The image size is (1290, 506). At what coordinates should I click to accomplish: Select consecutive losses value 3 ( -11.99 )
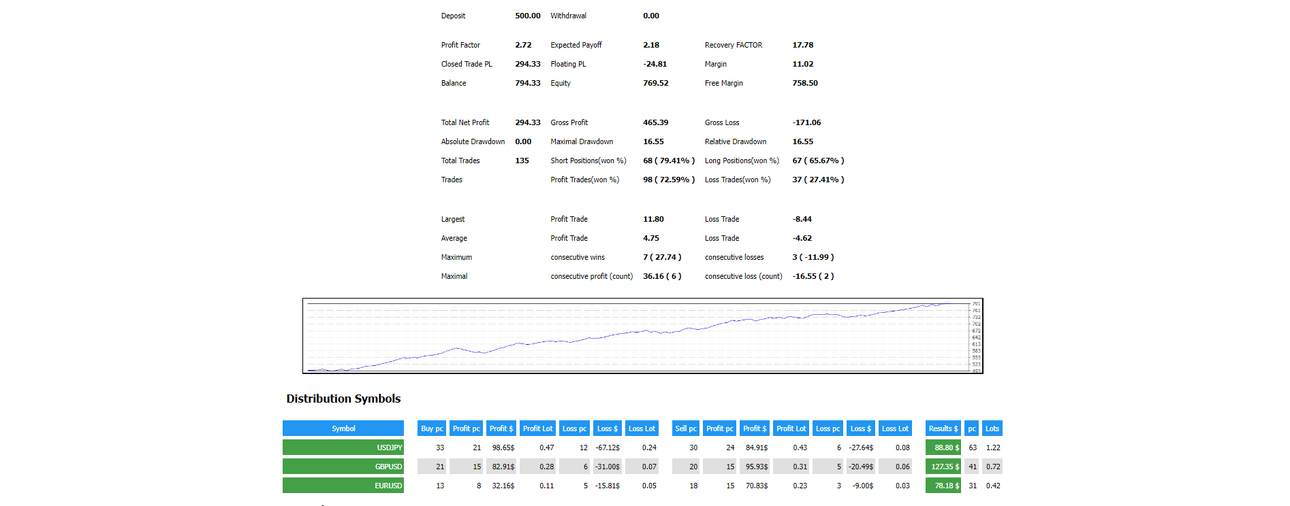pos(813,257)
